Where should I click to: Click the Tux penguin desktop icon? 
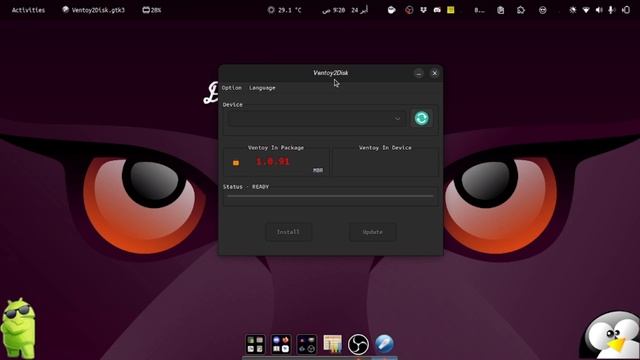pyautogui.click(x=610, y=336)
